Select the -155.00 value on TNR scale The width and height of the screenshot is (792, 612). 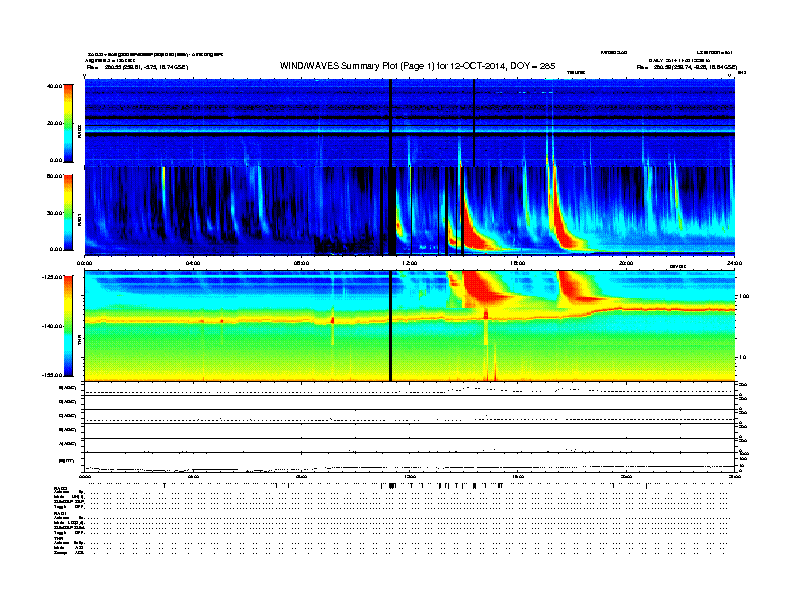tap(52, 375)
